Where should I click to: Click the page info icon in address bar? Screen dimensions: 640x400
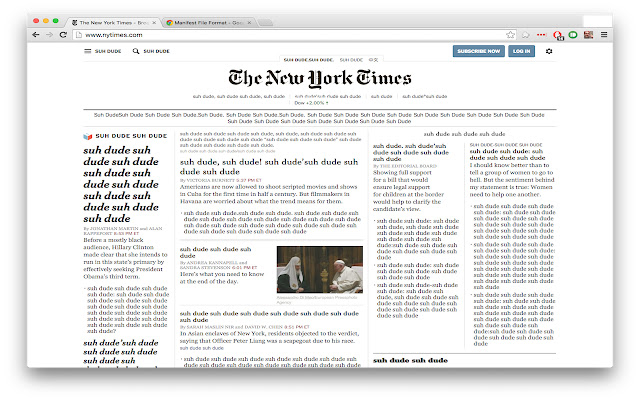tap(79, 35)
